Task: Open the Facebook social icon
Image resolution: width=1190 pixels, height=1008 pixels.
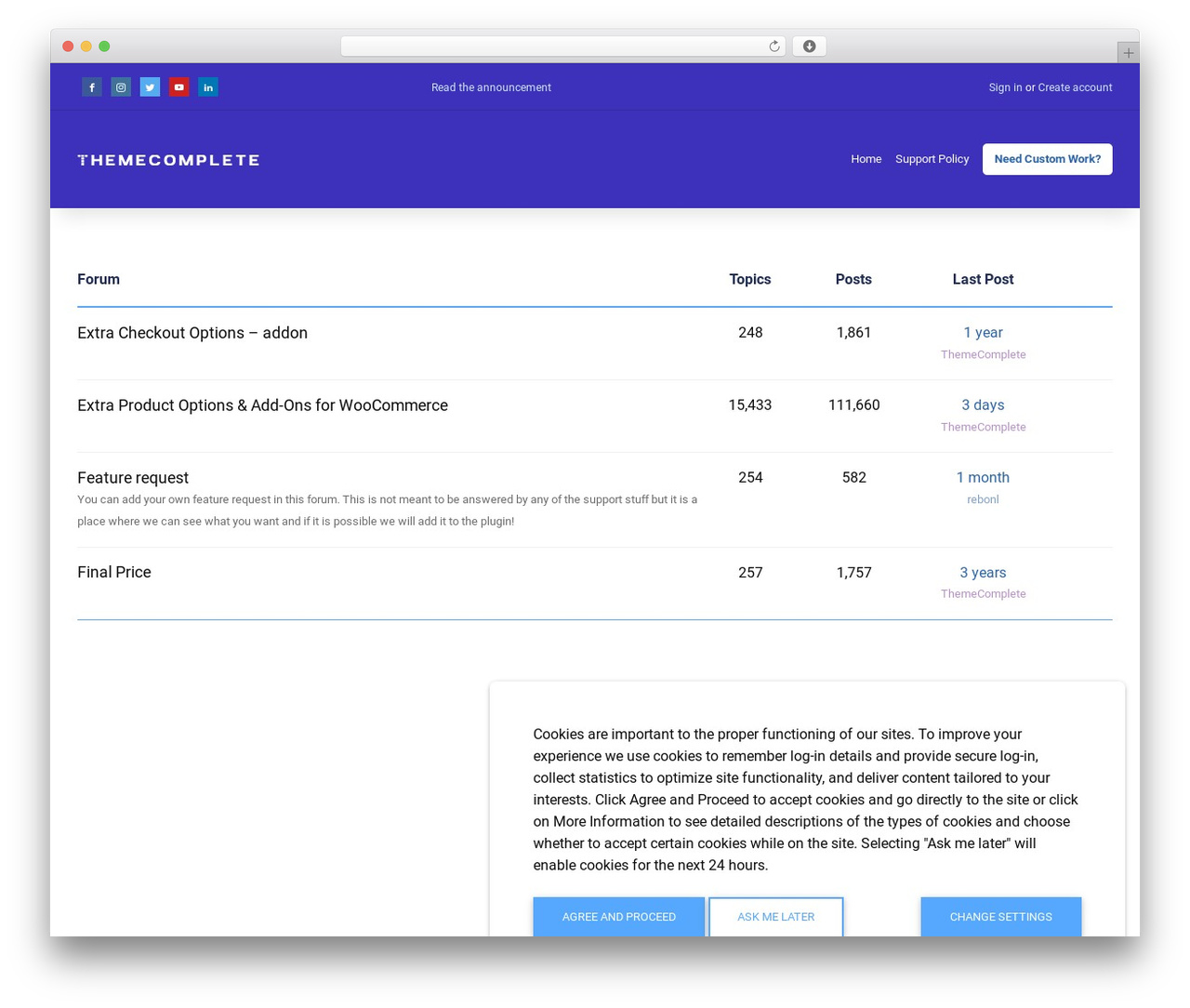Action: pyautogui.click(x=92, y=87)
